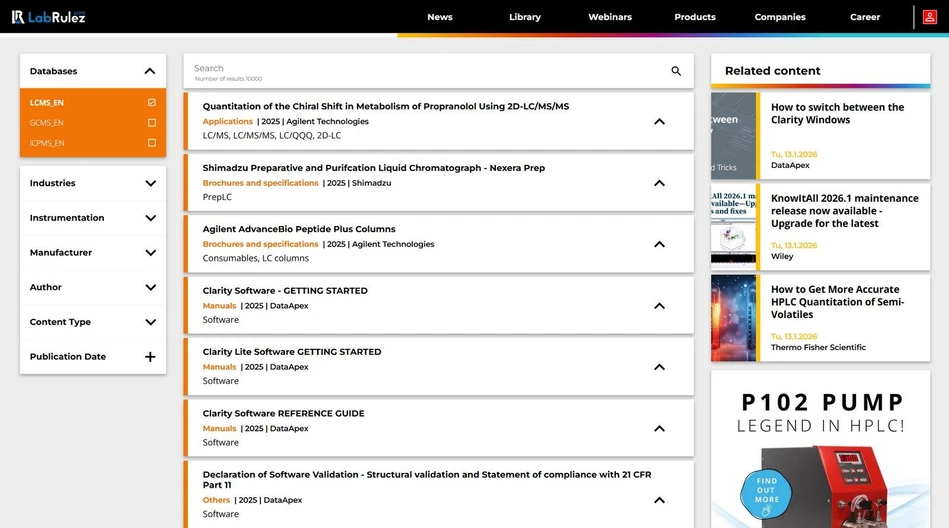This screenshot has width=949, height=528.
Task: Expand the Industries filter
Action: (150, 184)
